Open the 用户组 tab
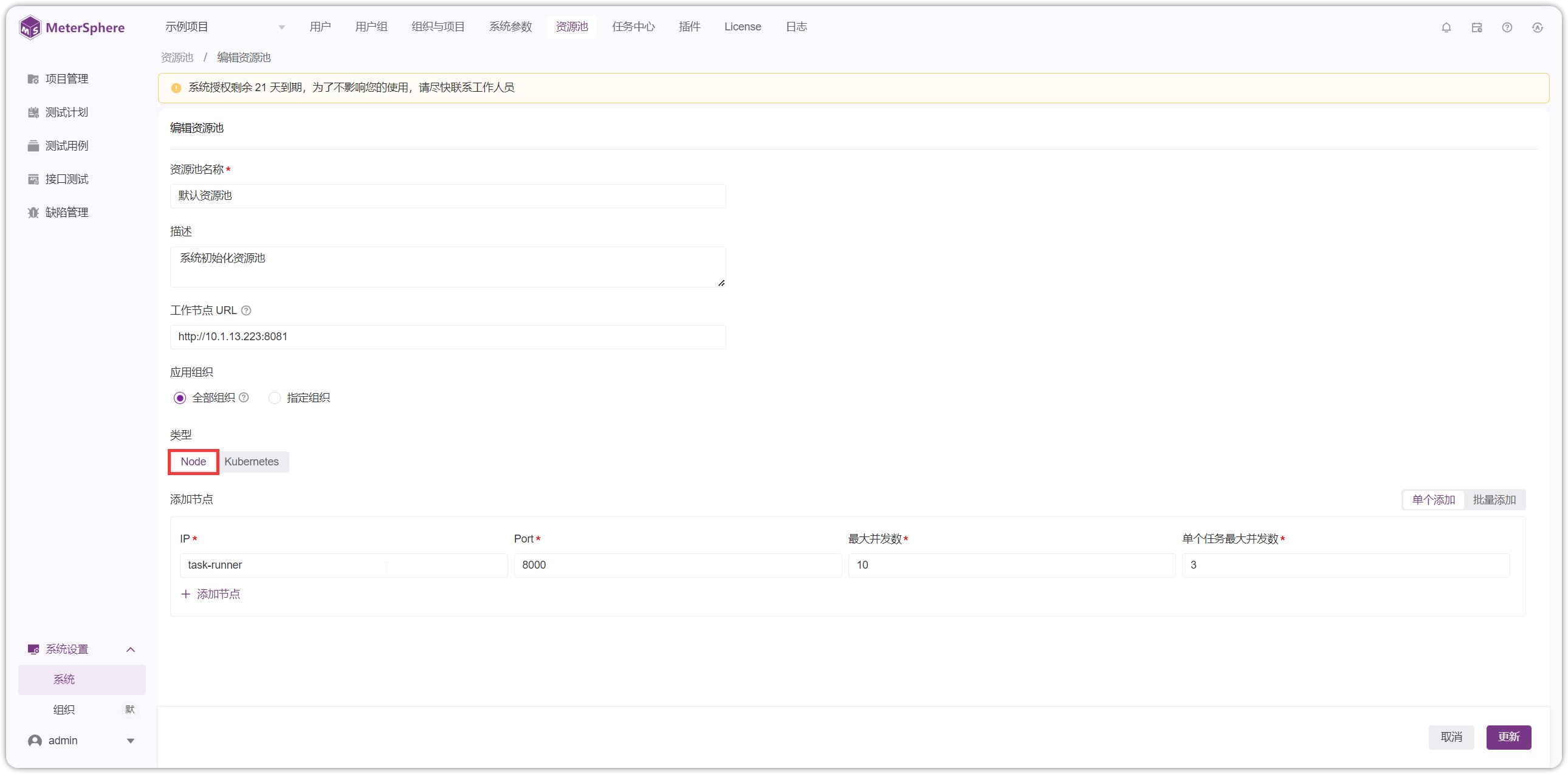The height and width of the screenshot is (774, 1568). pyautogui.click(x=371, y=27)
